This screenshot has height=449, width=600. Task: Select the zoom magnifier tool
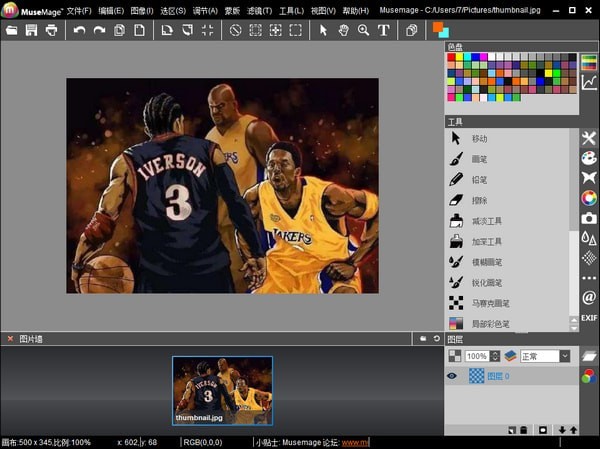point(363,30)
